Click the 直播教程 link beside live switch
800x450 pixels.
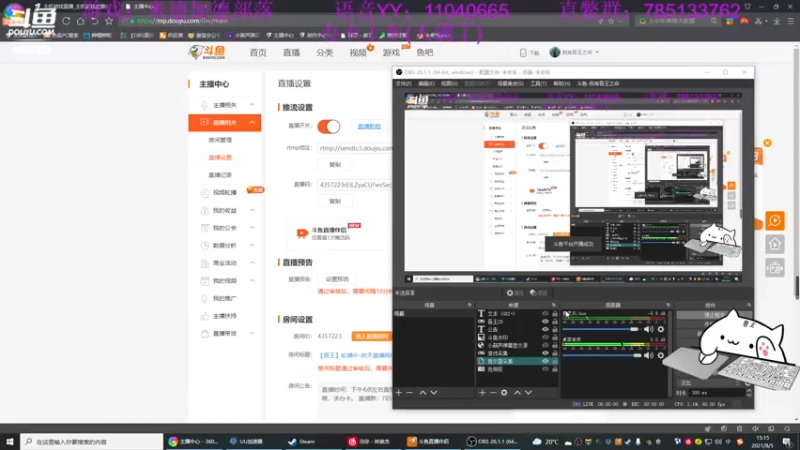coord(369,127)
